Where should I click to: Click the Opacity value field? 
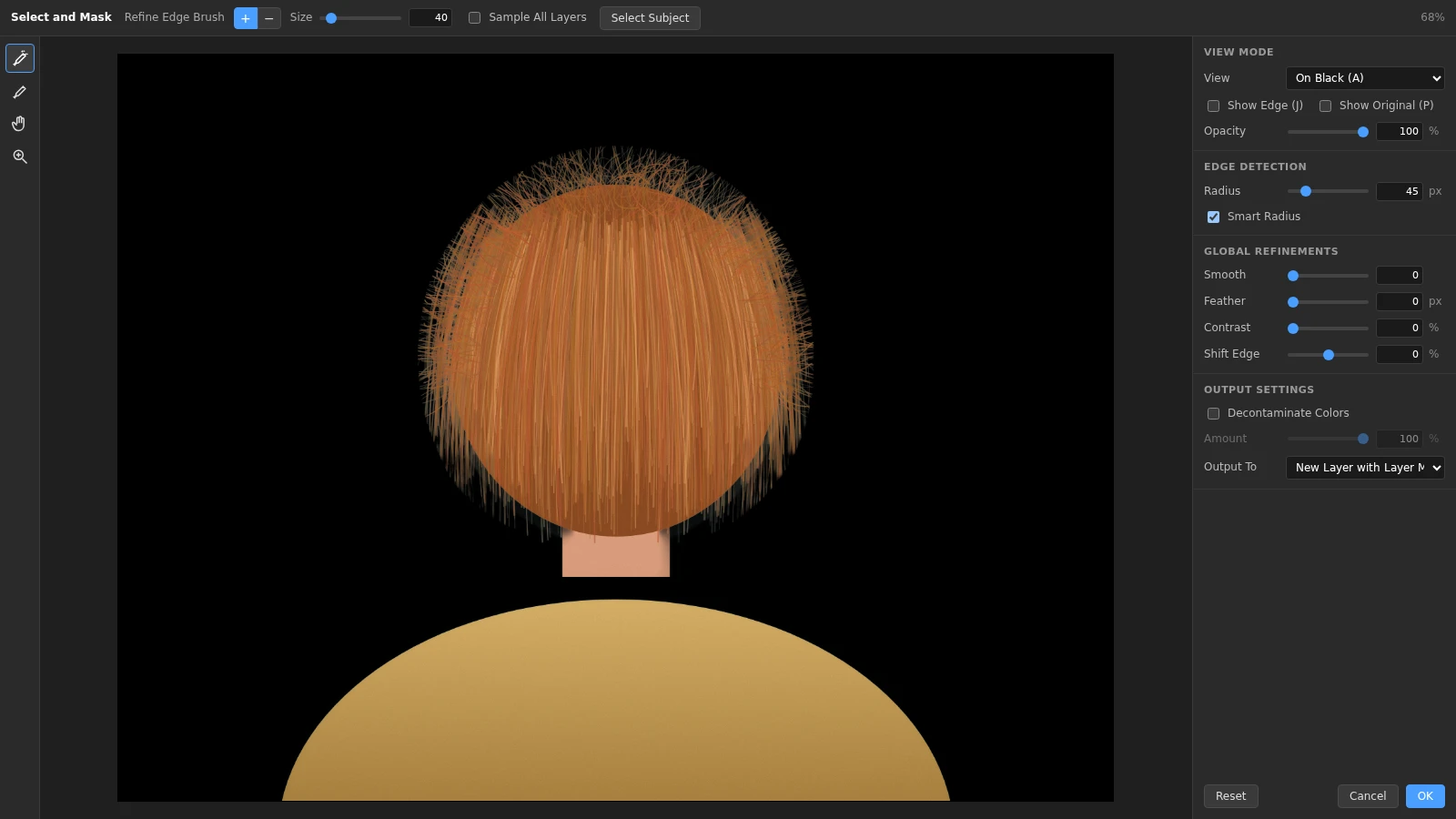click(1400, 132)
